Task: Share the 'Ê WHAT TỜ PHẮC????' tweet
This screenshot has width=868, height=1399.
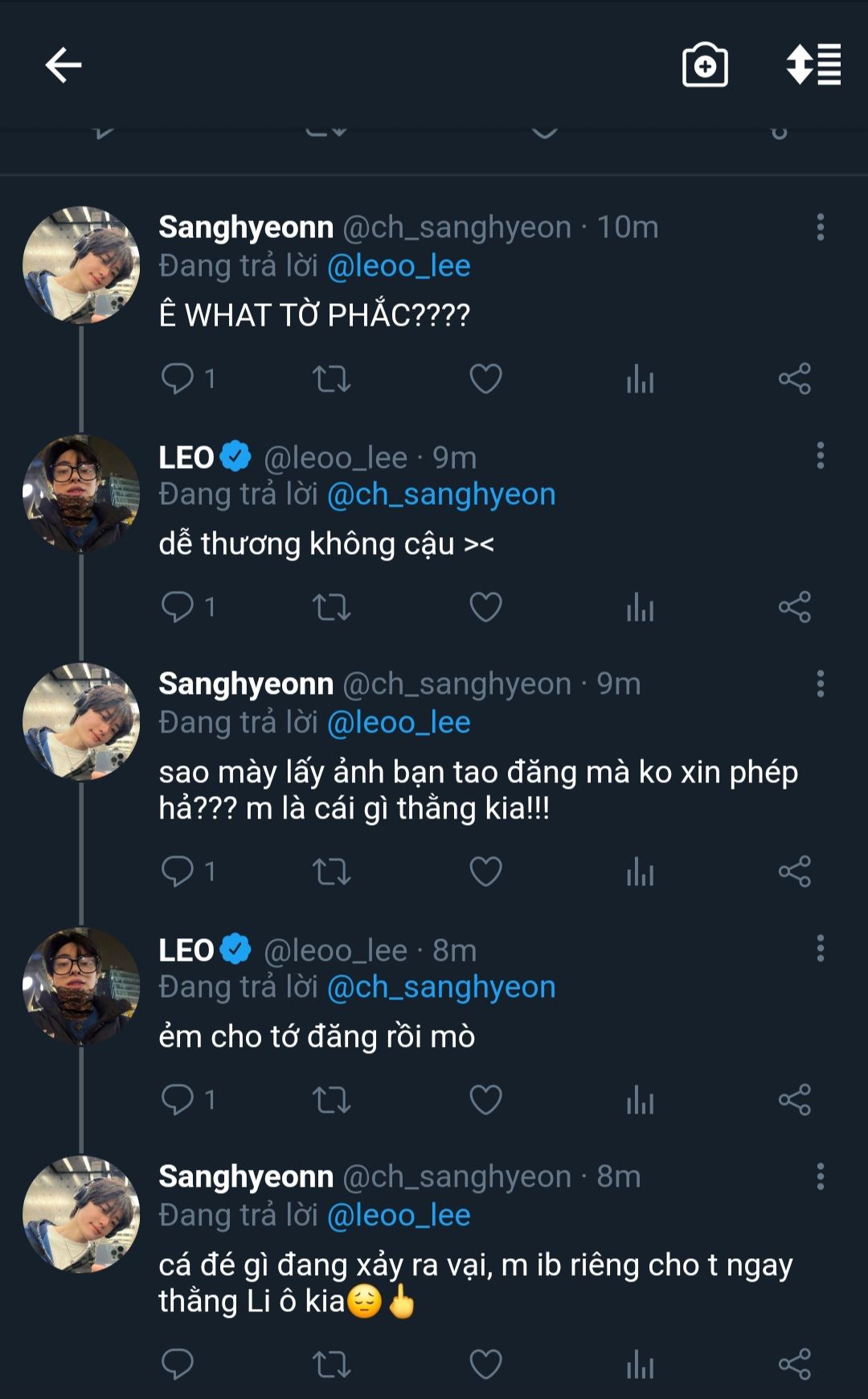Action: pyautogui.click(x=794, y=378)
